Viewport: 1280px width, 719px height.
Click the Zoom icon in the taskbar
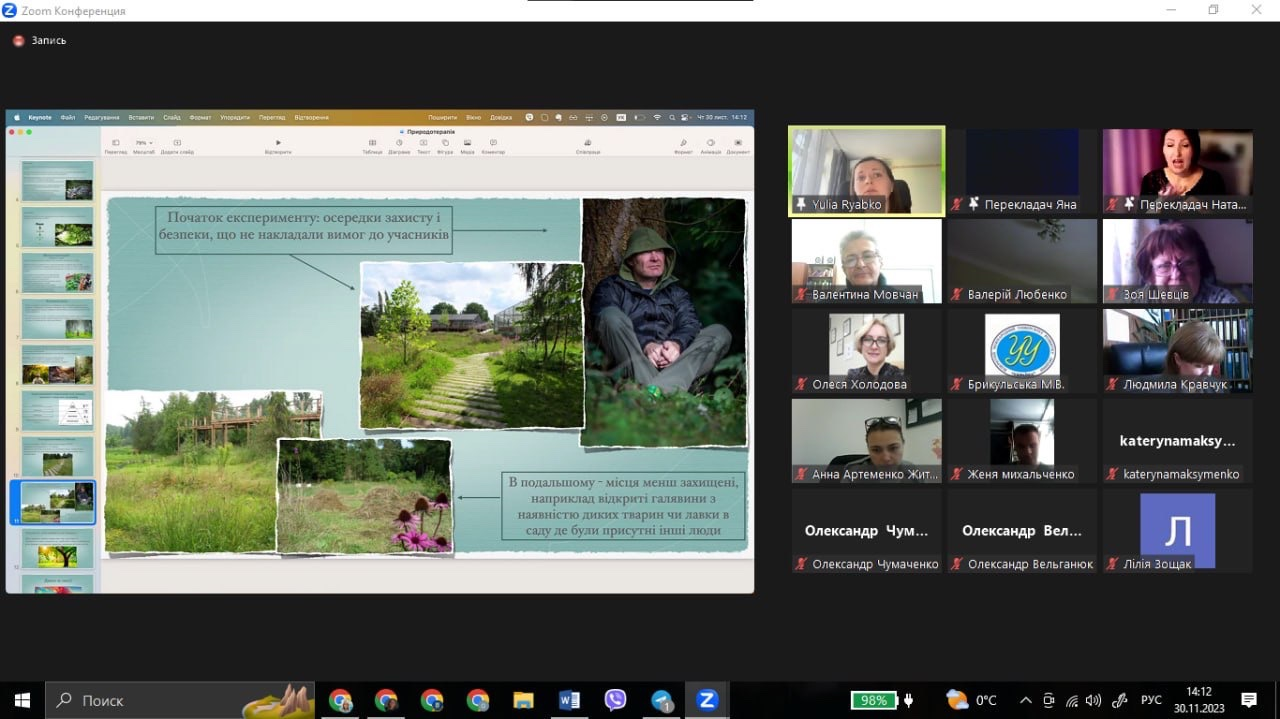[x=707, y=700]
